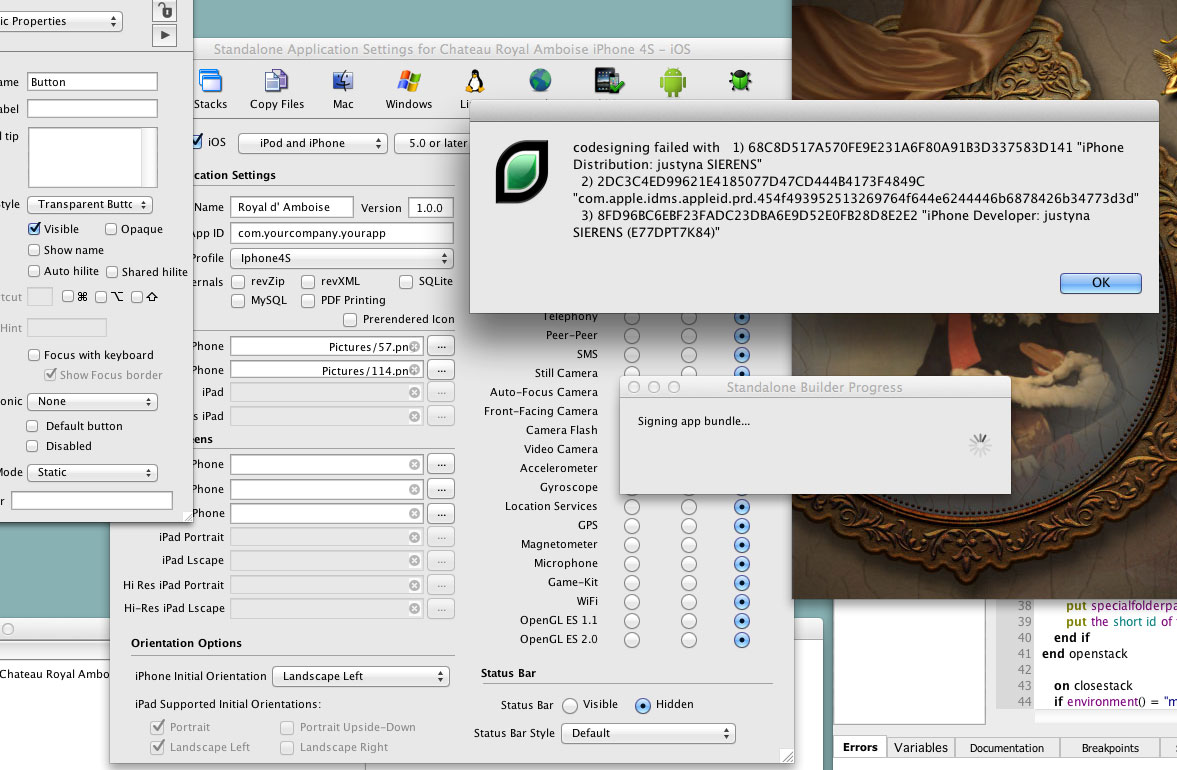This screenshot has width=1177, height=770.
Task: Open the Stacks settings pane
Action: pyautogui.click(x=210, y=88)
